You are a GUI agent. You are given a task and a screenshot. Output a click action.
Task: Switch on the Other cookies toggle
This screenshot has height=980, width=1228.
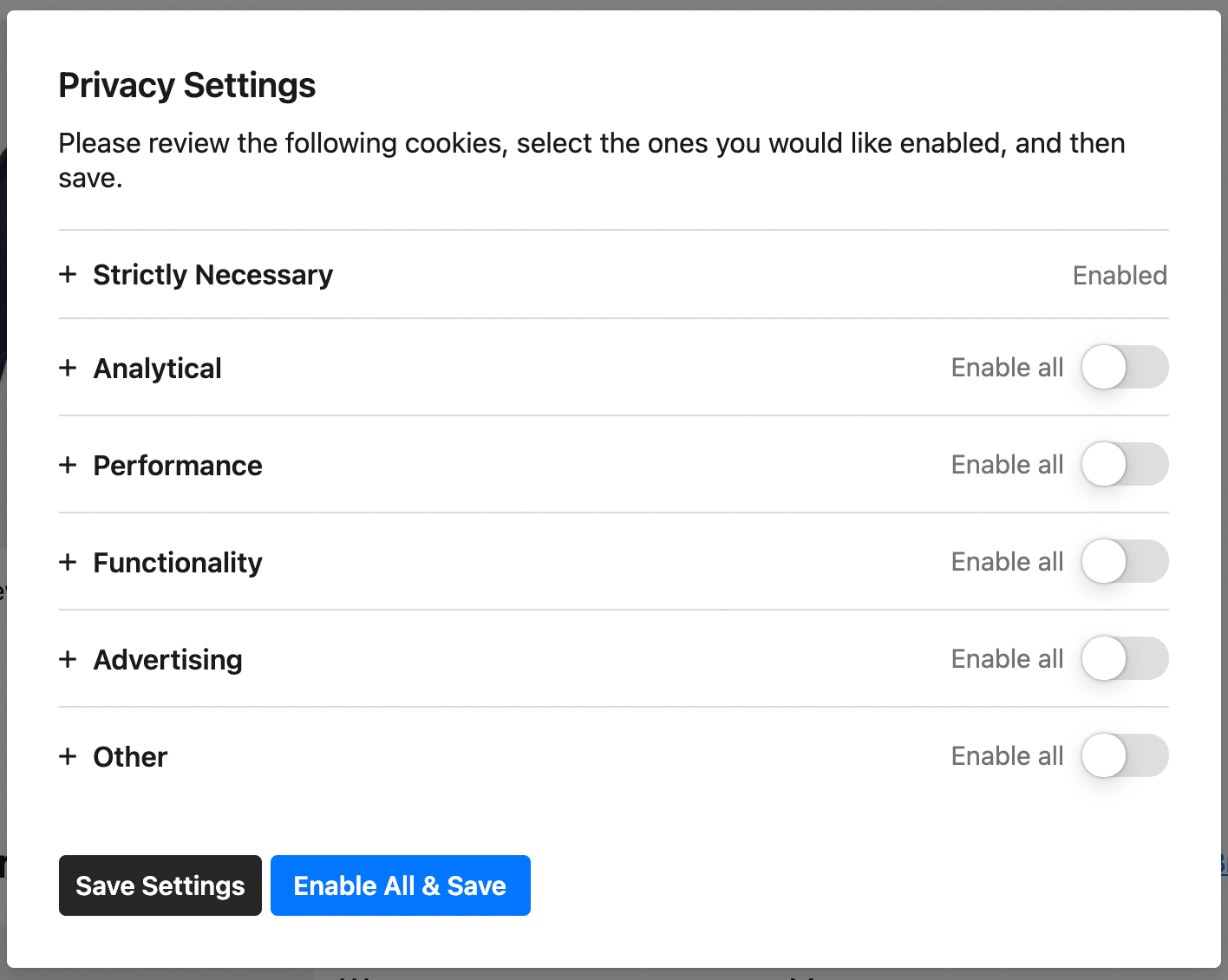click(1125, 755)
